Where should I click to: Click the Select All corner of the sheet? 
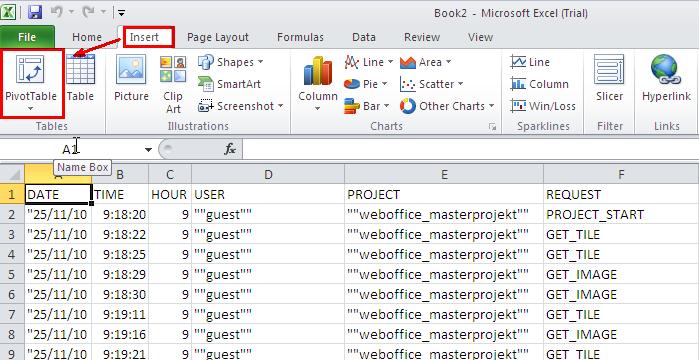12,174
